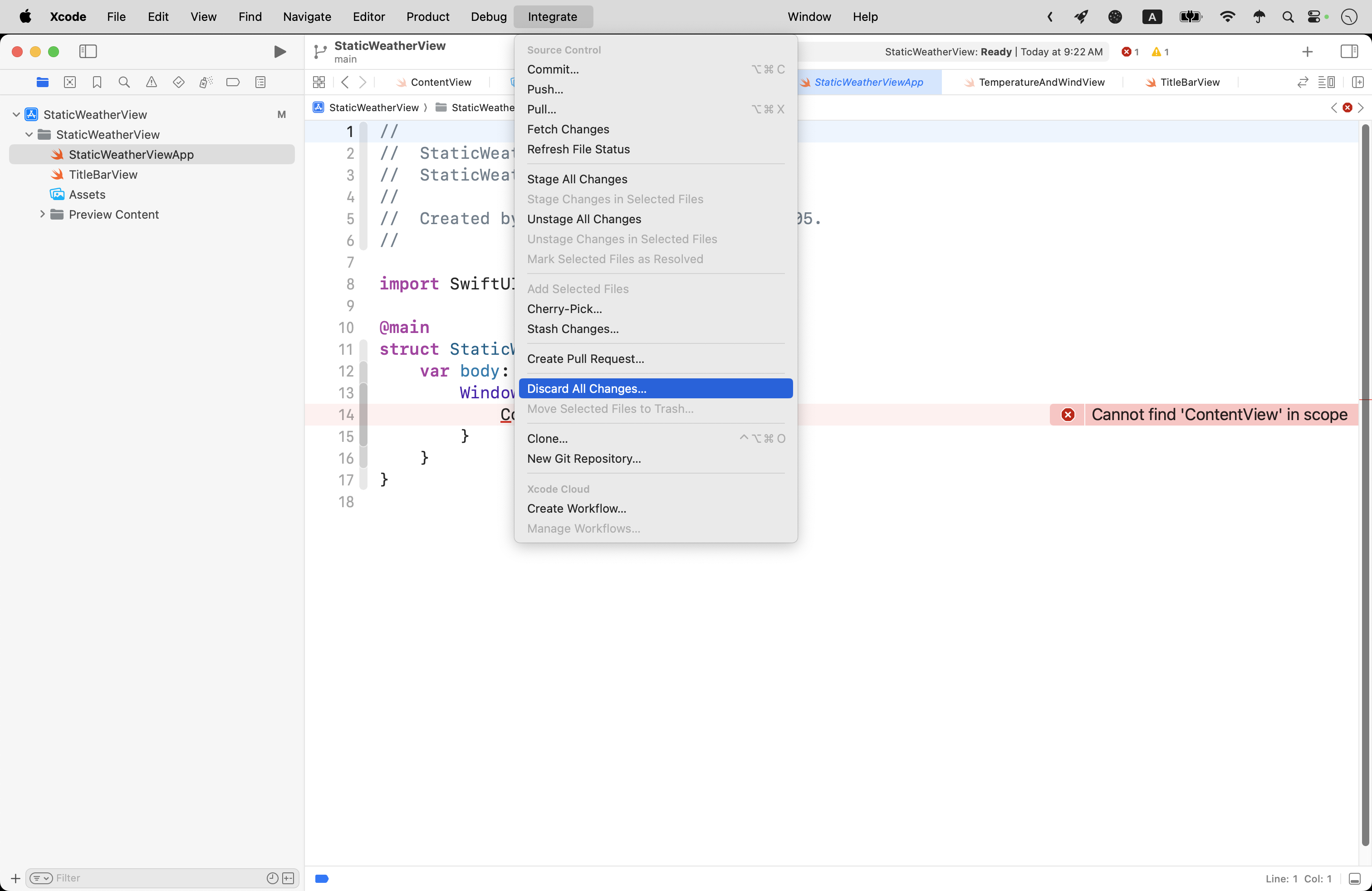Open the Report navigator icon
1372x891 pixels.
(x=260, y=83)
